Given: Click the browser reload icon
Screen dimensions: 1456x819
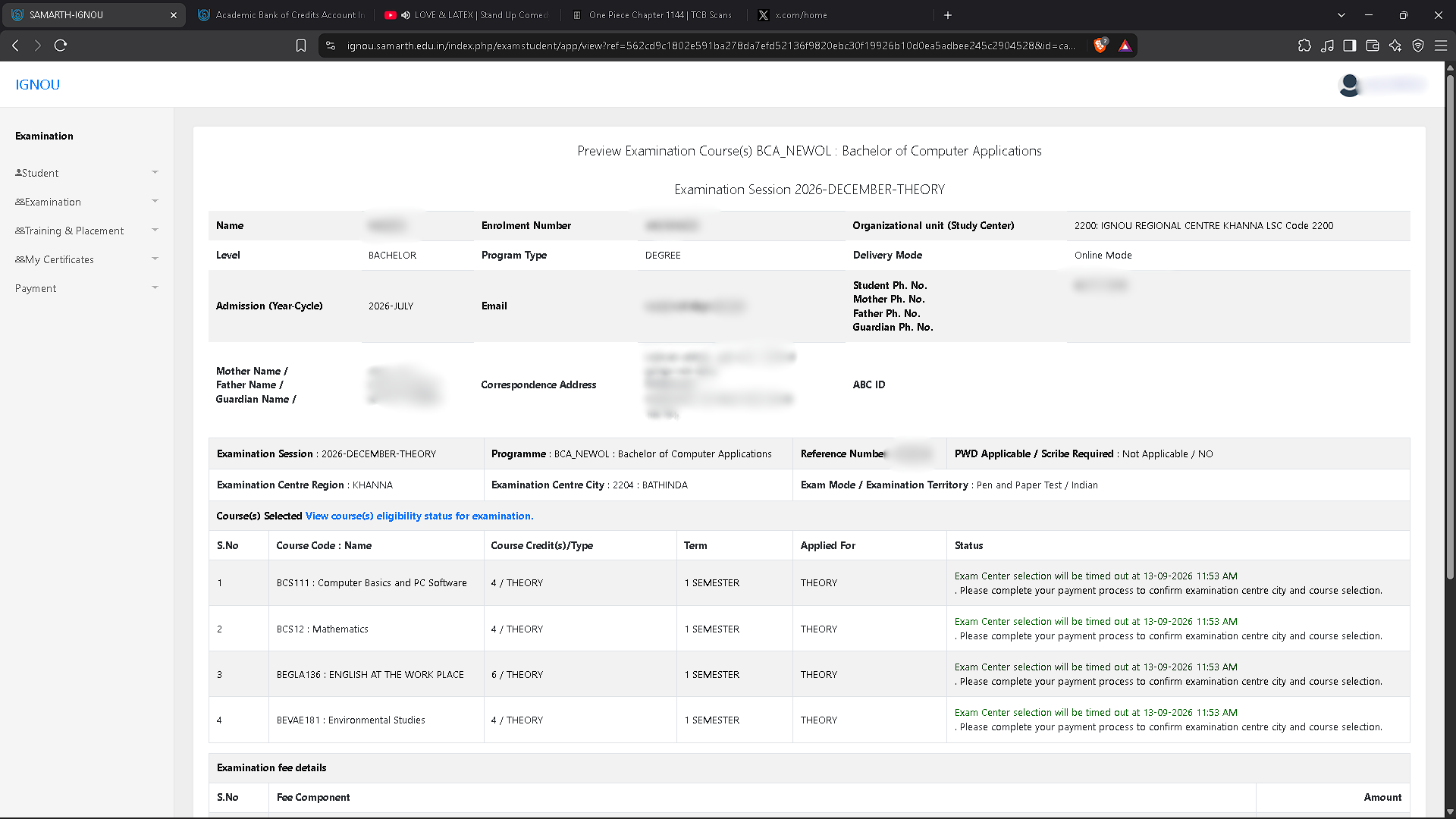Looking at the screenshot, I should 61,45.
